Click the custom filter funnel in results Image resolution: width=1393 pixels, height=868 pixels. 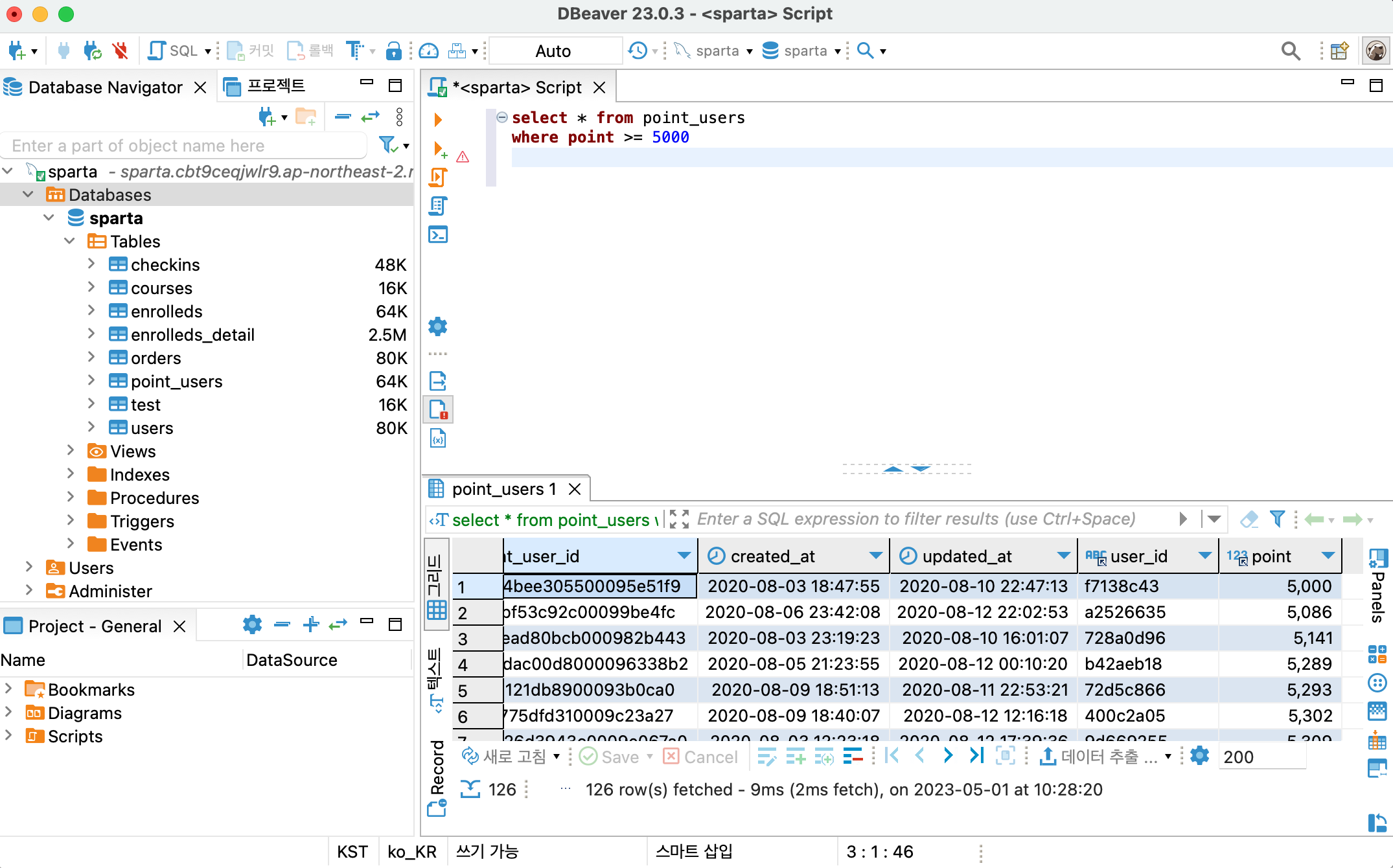click(x=1277, y=519)
